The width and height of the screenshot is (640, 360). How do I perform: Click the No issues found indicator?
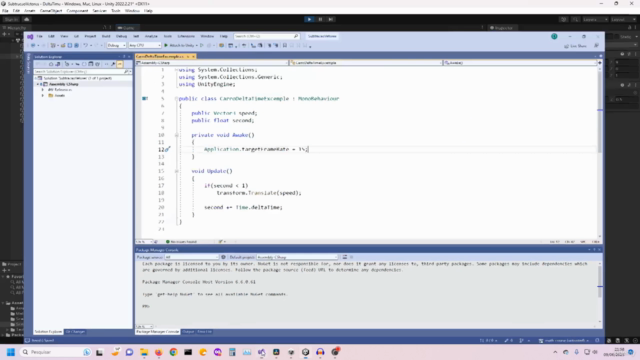(181, 242)
